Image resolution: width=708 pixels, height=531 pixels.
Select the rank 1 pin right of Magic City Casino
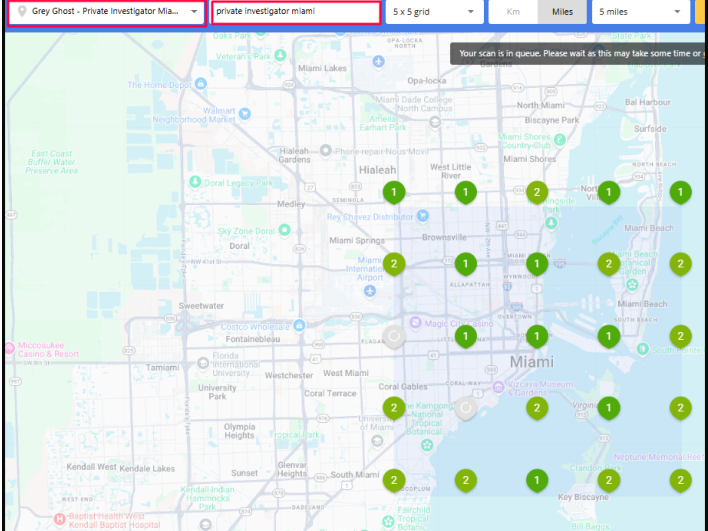[466, 336]
